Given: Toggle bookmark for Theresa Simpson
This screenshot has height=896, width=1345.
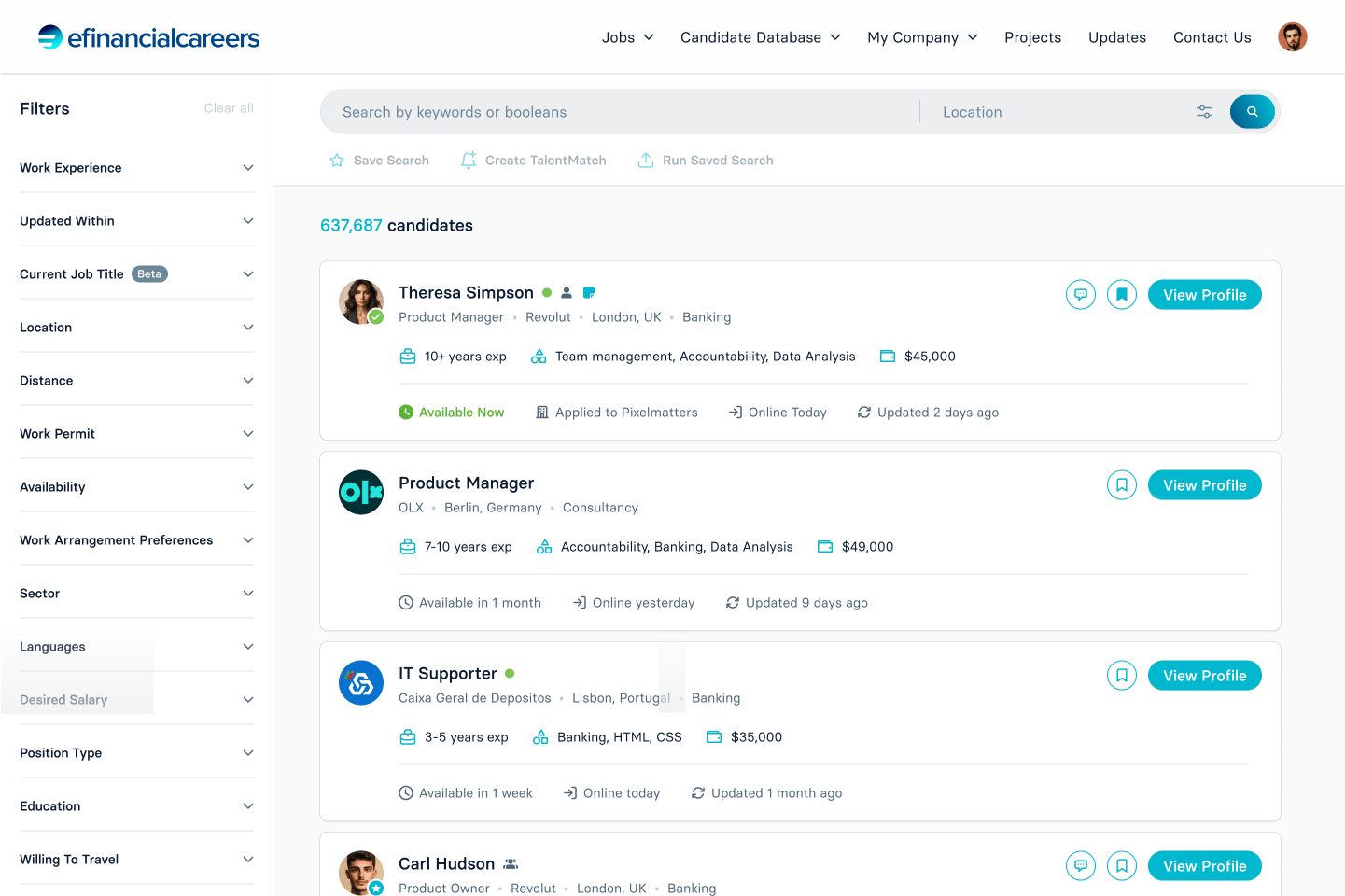Looking at the screenshot, I should coord(1121,295).
